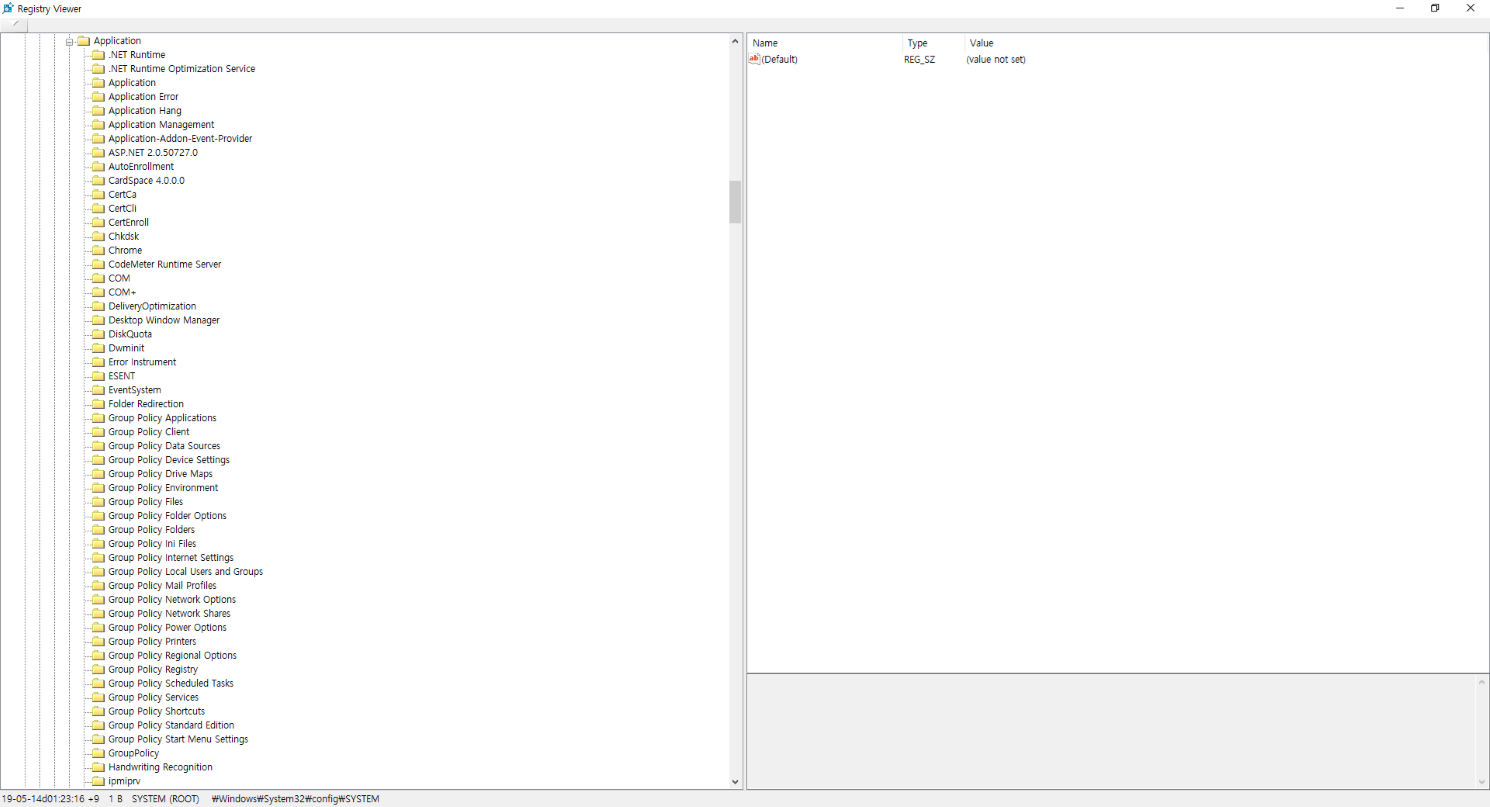This screenshot has width=1490, height=807.
Task: Select Group Policy Local Users and Groups
Action: pyautogui.click(x=186, y=573)
